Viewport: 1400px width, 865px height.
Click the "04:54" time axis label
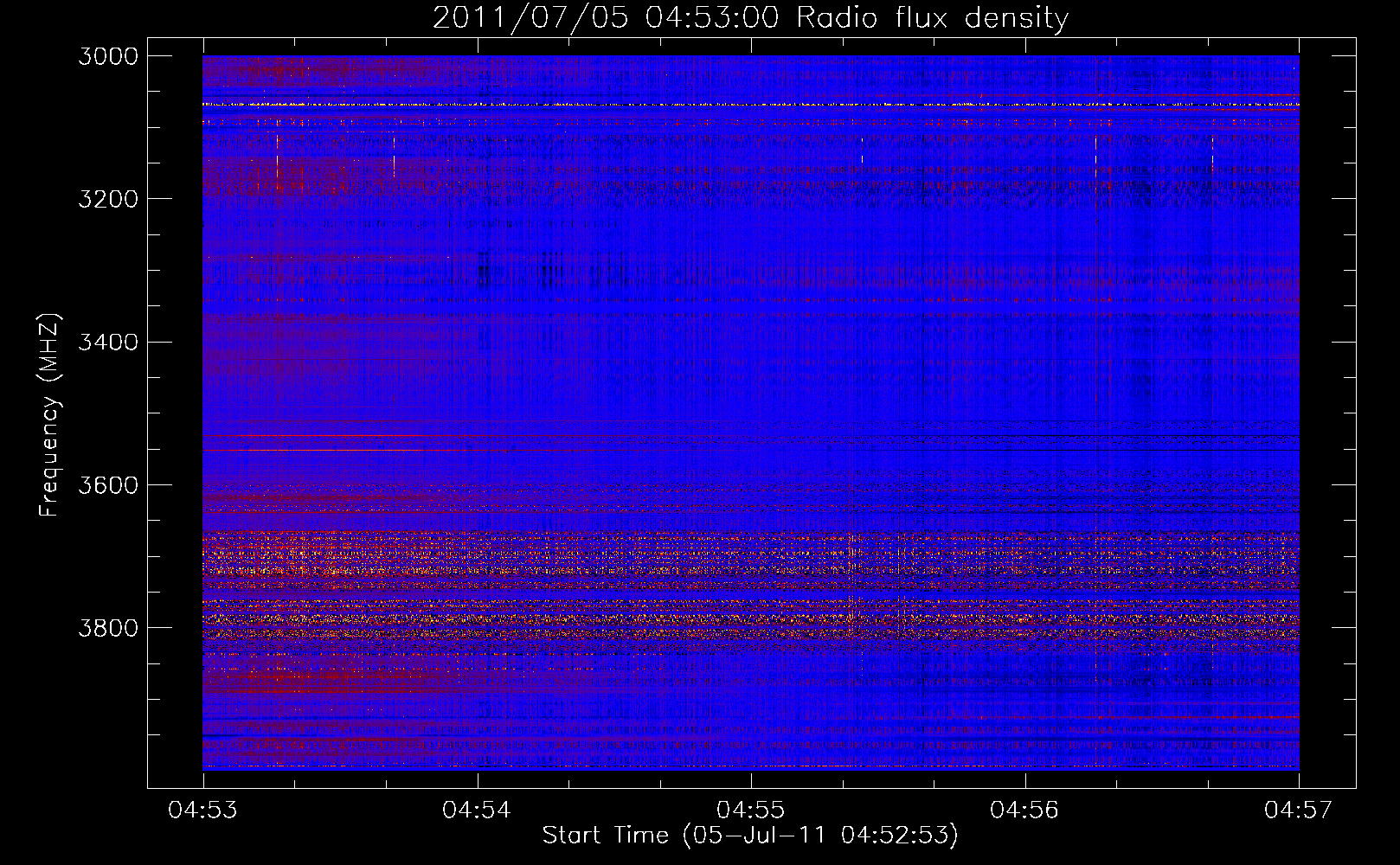[477, 810]
